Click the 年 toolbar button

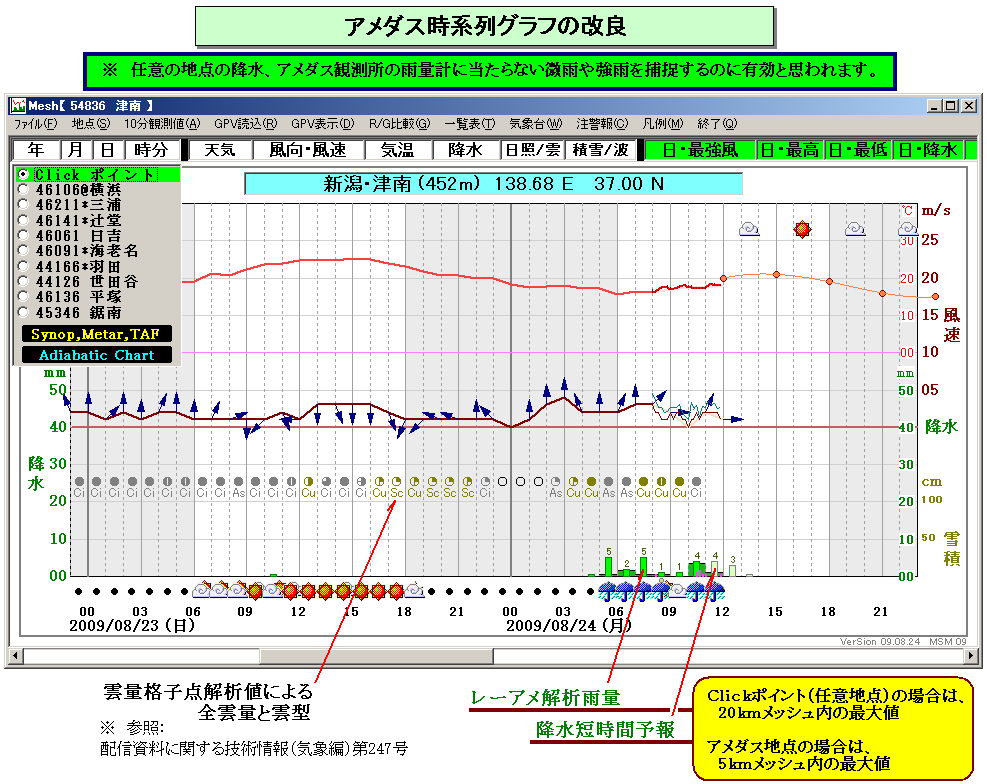(x=36, y=150)
